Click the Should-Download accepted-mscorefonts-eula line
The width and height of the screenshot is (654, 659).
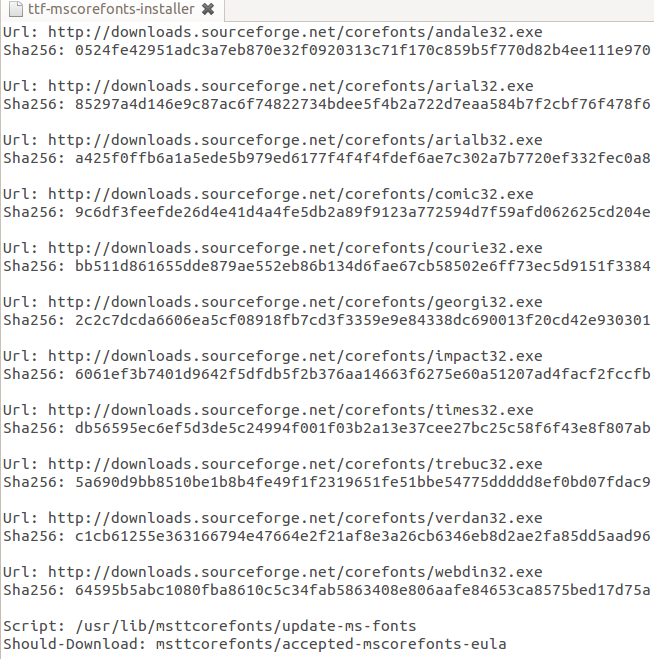[255, 644]
